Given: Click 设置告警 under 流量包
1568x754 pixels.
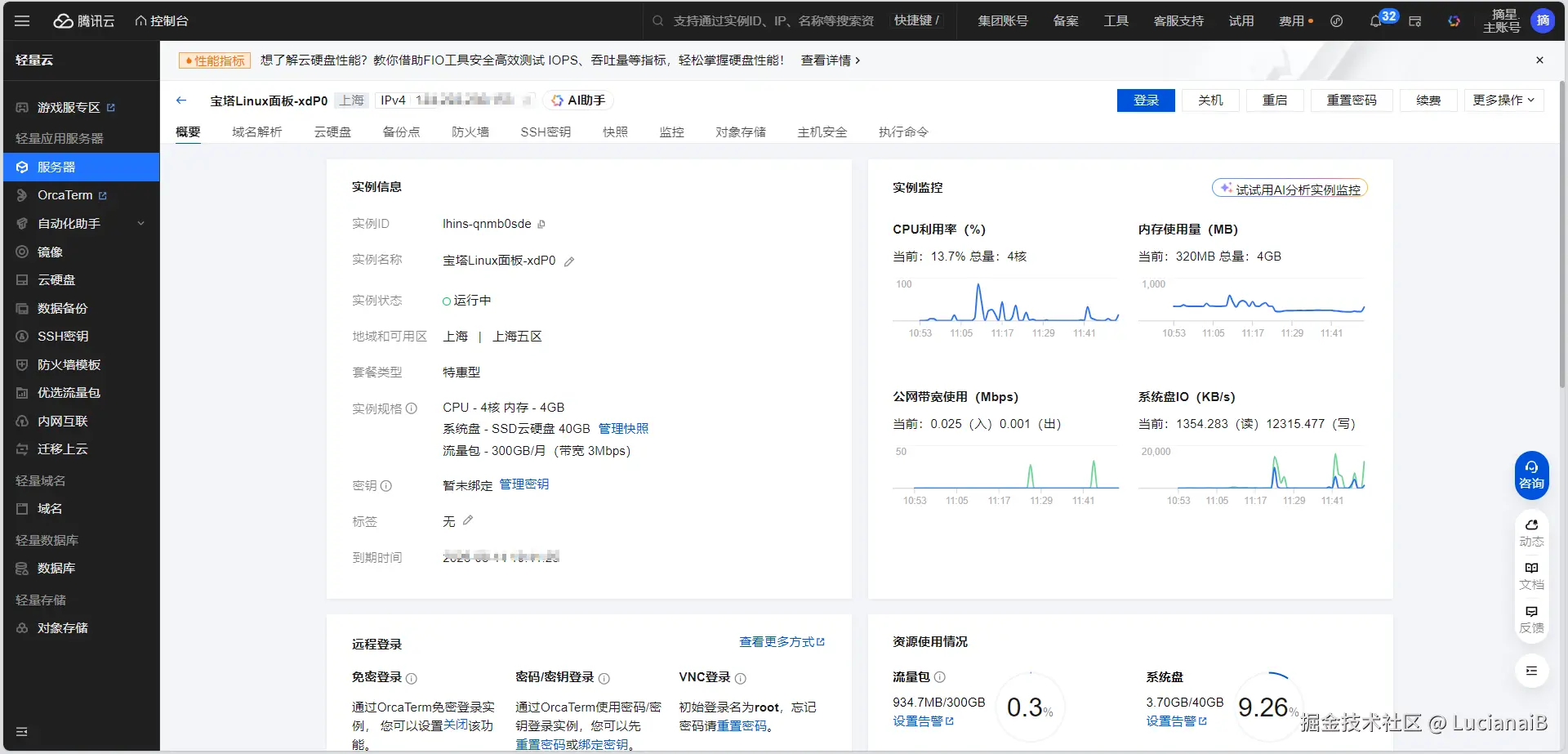Looking at the screenshot, I should point(924,721).
